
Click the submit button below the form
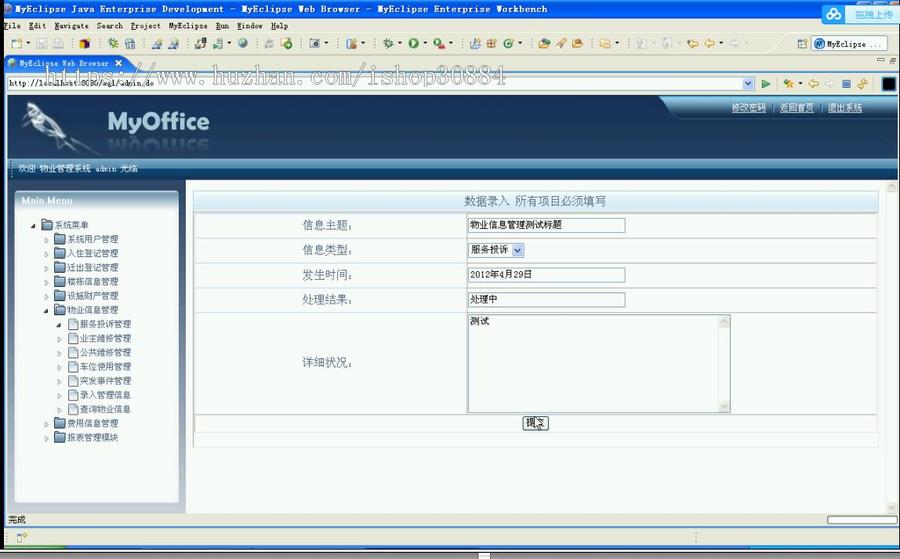536,423
